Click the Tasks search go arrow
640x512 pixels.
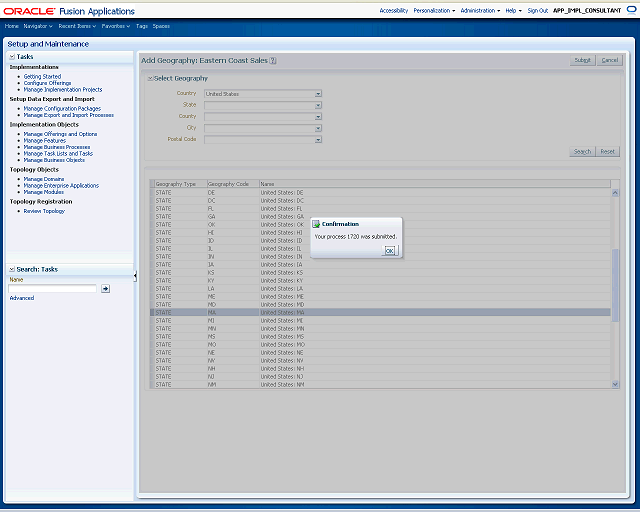(105, 289)
